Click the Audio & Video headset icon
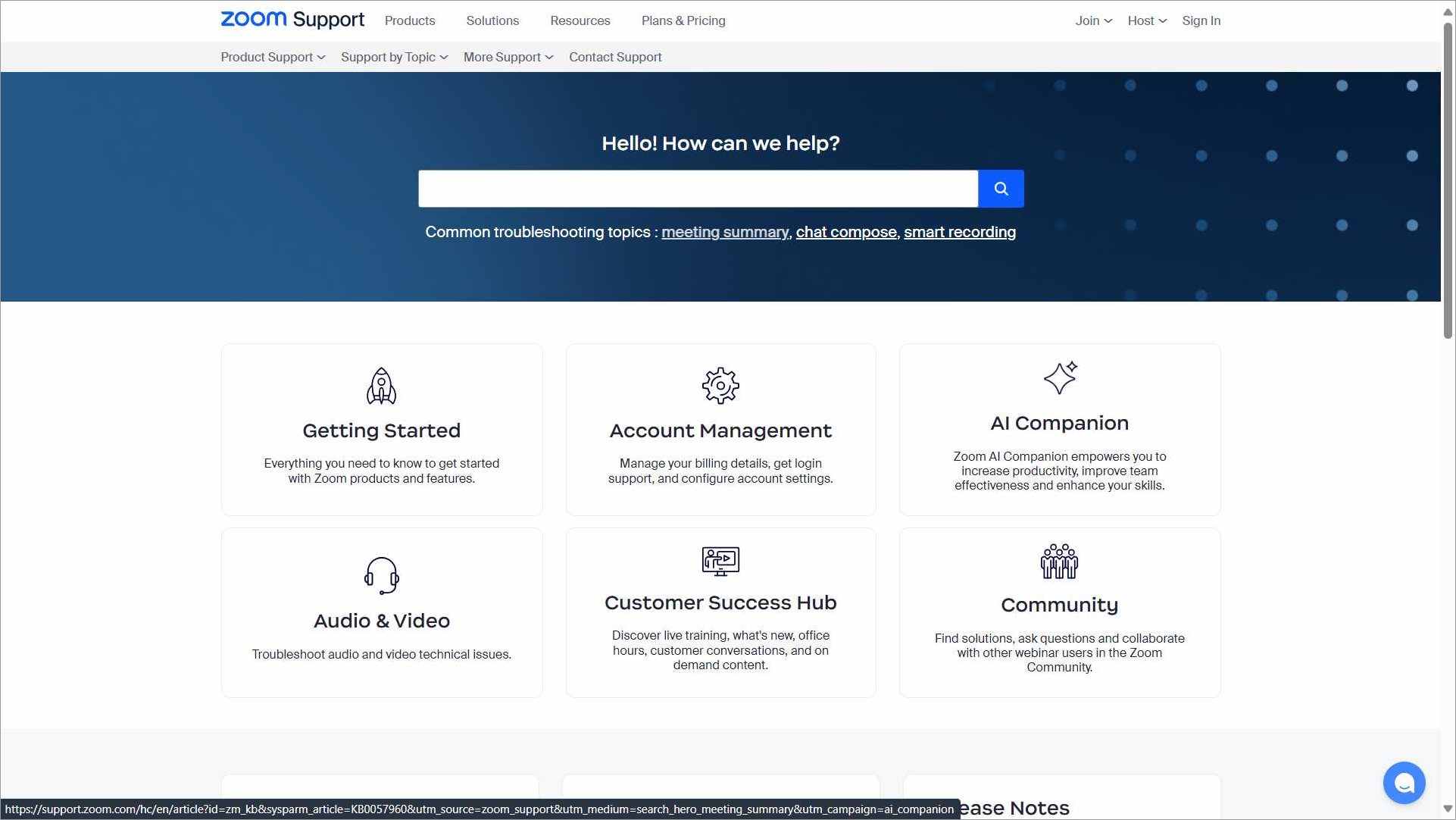The width and height of the screenshot is (1456, 820). click(381, 575)
